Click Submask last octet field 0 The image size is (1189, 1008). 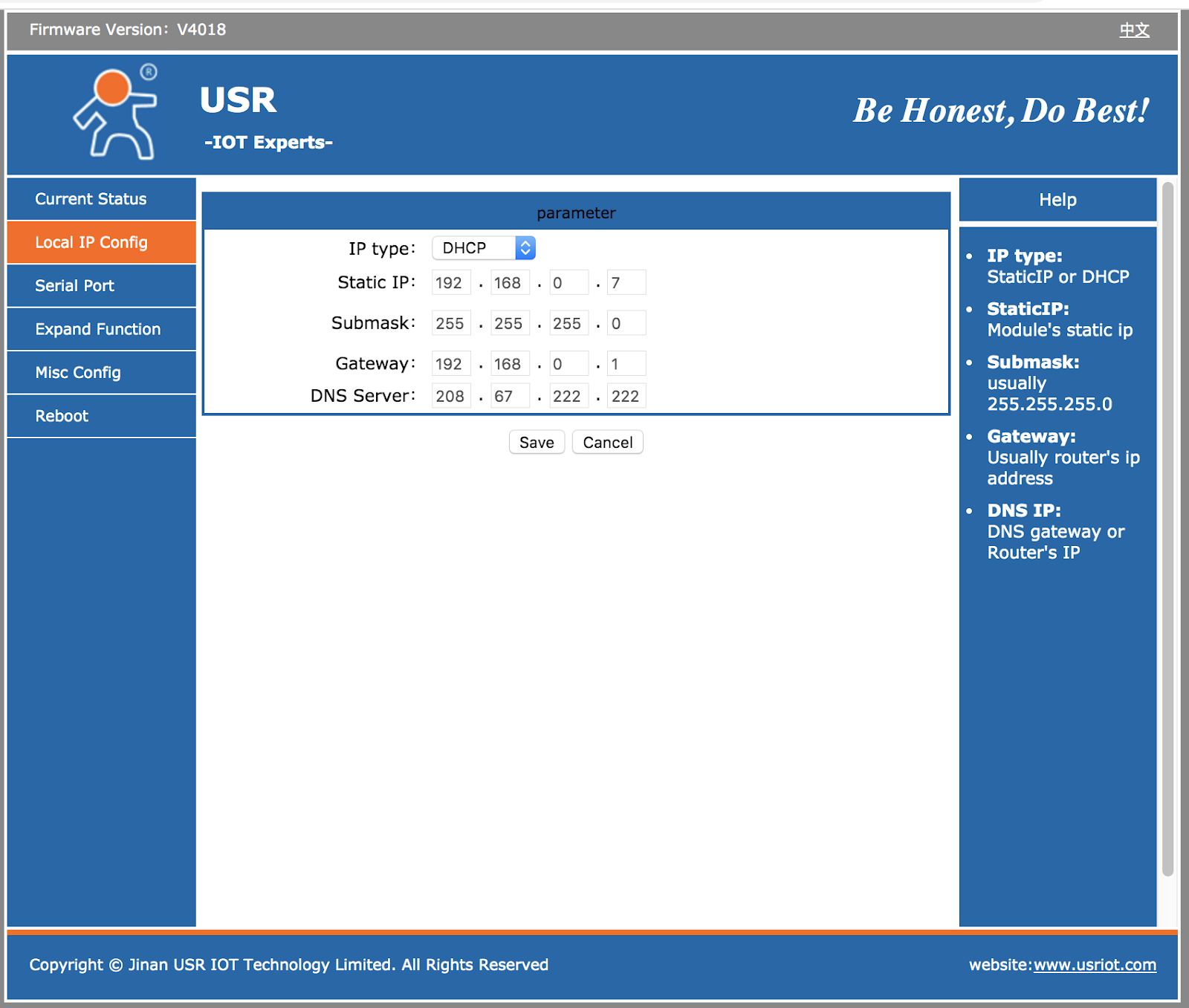click(626, 323)
